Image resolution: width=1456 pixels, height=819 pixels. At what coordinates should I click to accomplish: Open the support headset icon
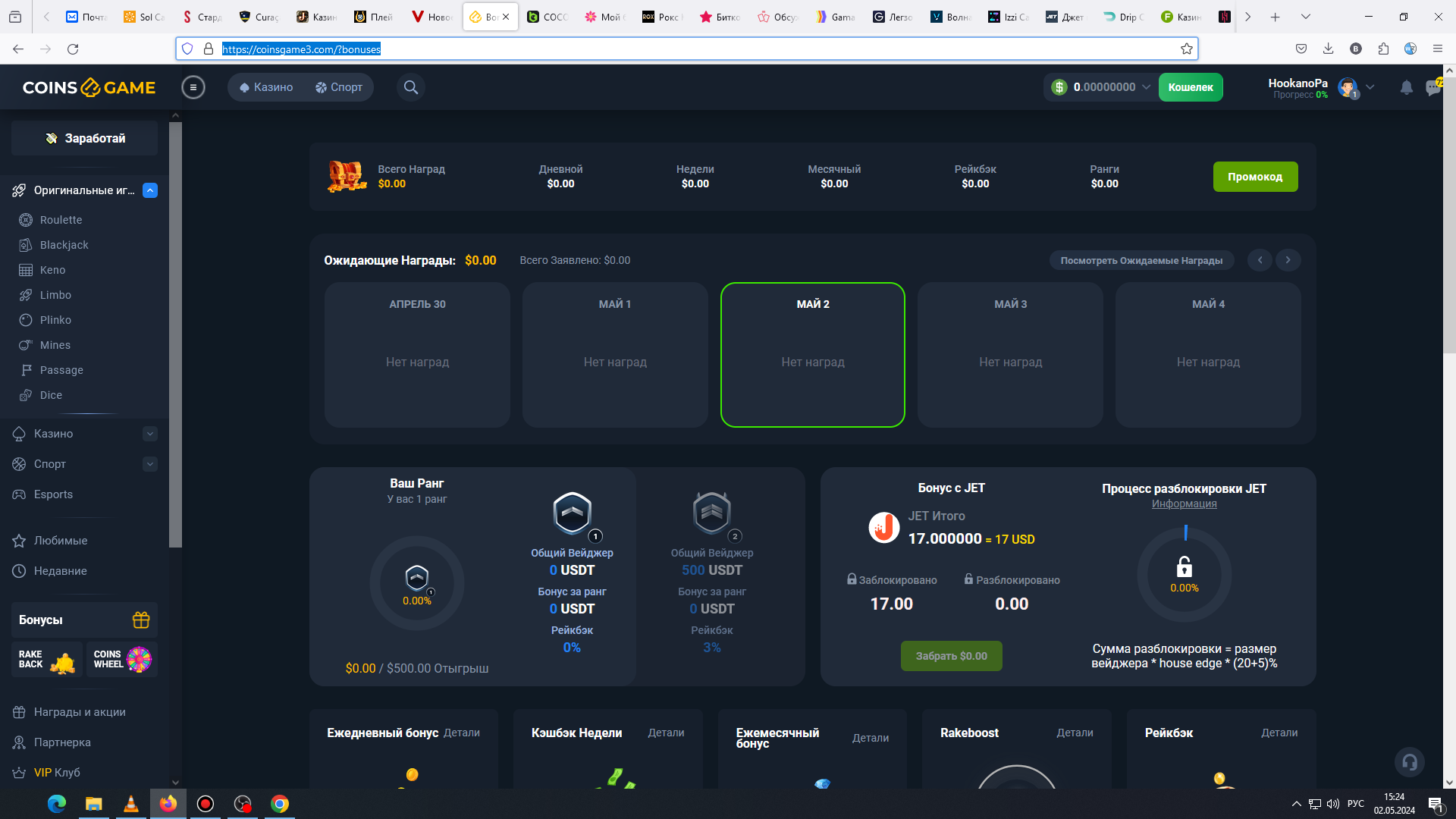point(1410,762)
